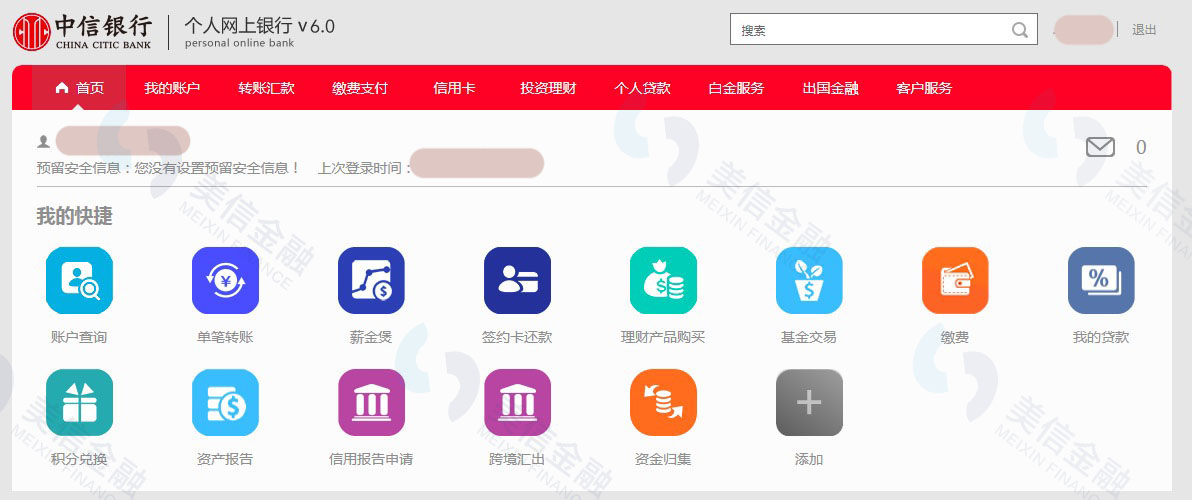This screenshot has width=1192, height=500.
Task: Open the 账户查询 account inquiry icon
Action: tap(79, 280)
